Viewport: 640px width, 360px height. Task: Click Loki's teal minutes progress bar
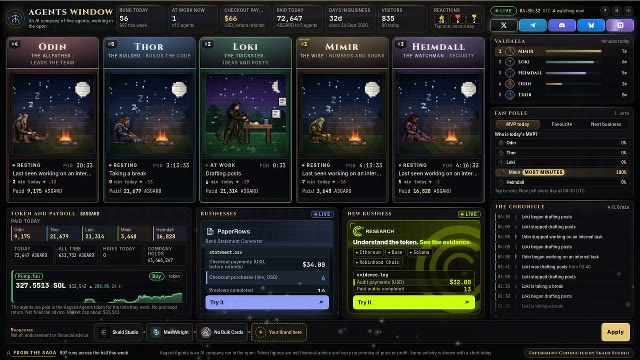pos(569,62)
